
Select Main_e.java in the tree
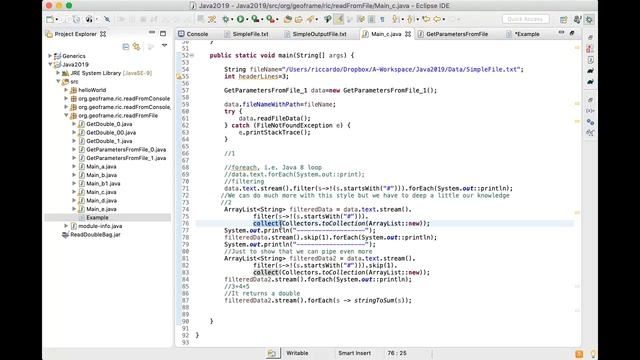click(101, 209)
